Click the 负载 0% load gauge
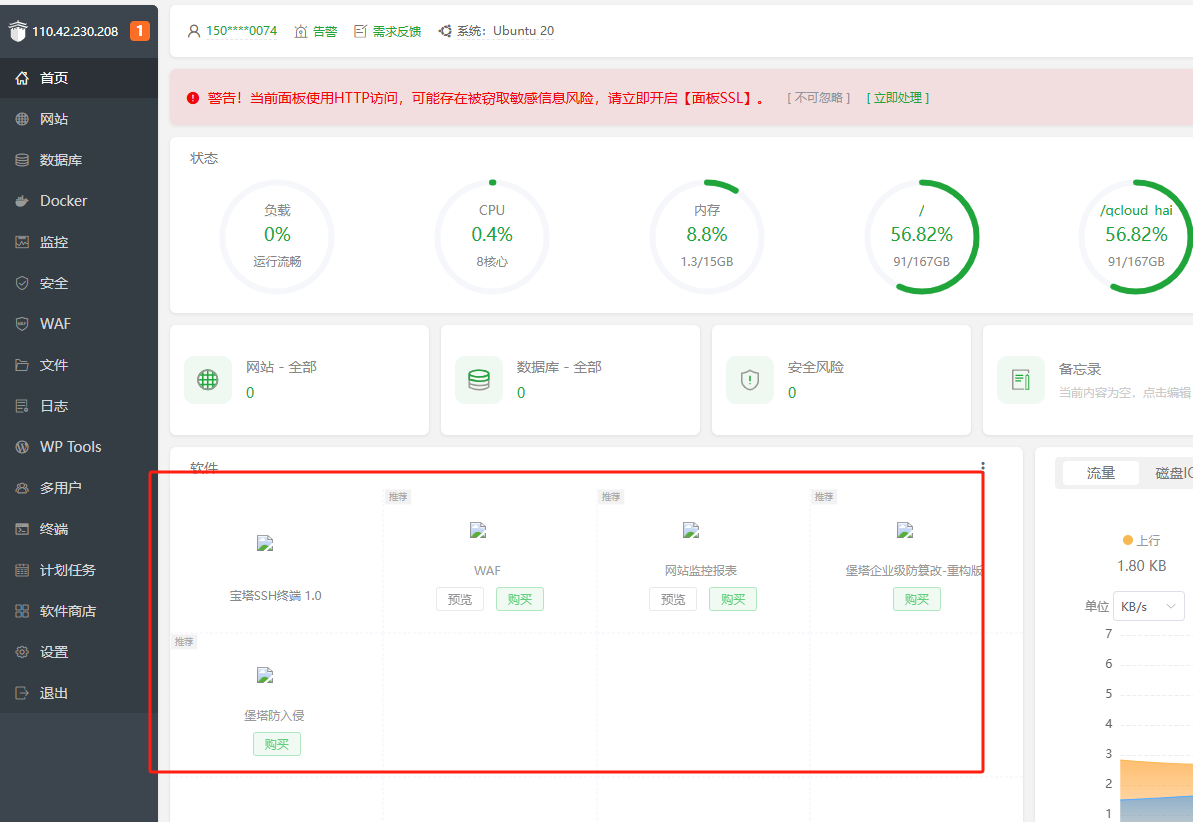 [277, 237]
